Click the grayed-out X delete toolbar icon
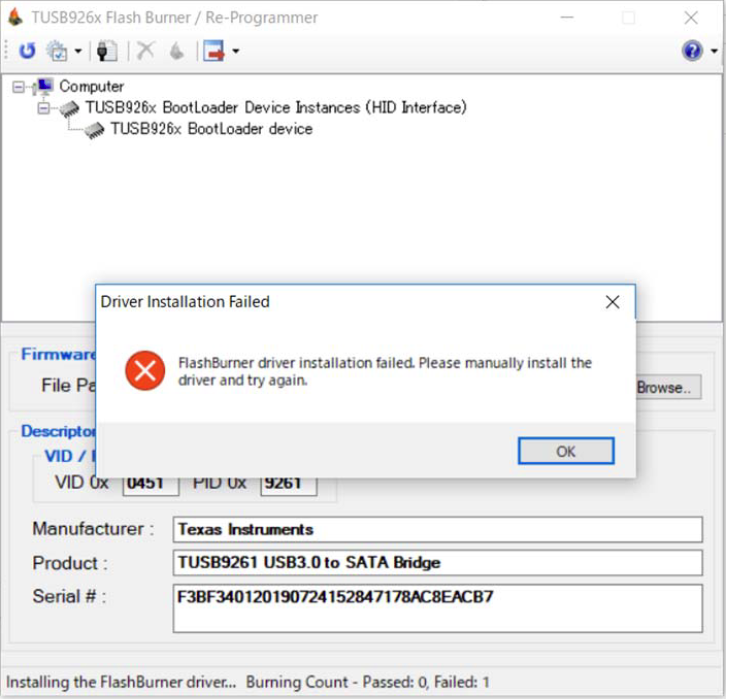 pyautogui.click(x=145, y=50)
